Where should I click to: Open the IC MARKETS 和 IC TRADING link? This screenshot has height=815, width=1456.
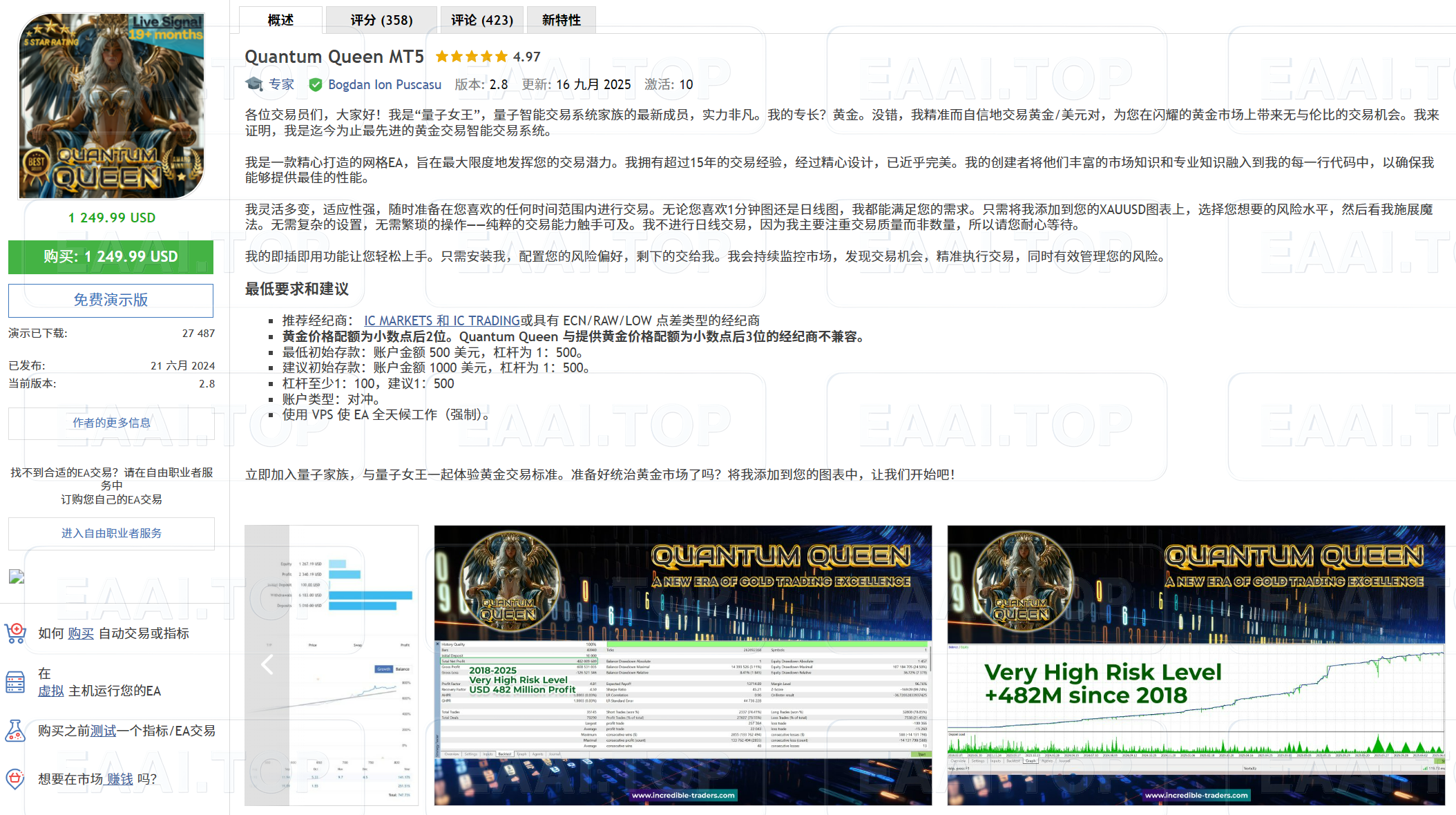pyautogui.click(x=441, y=320)
